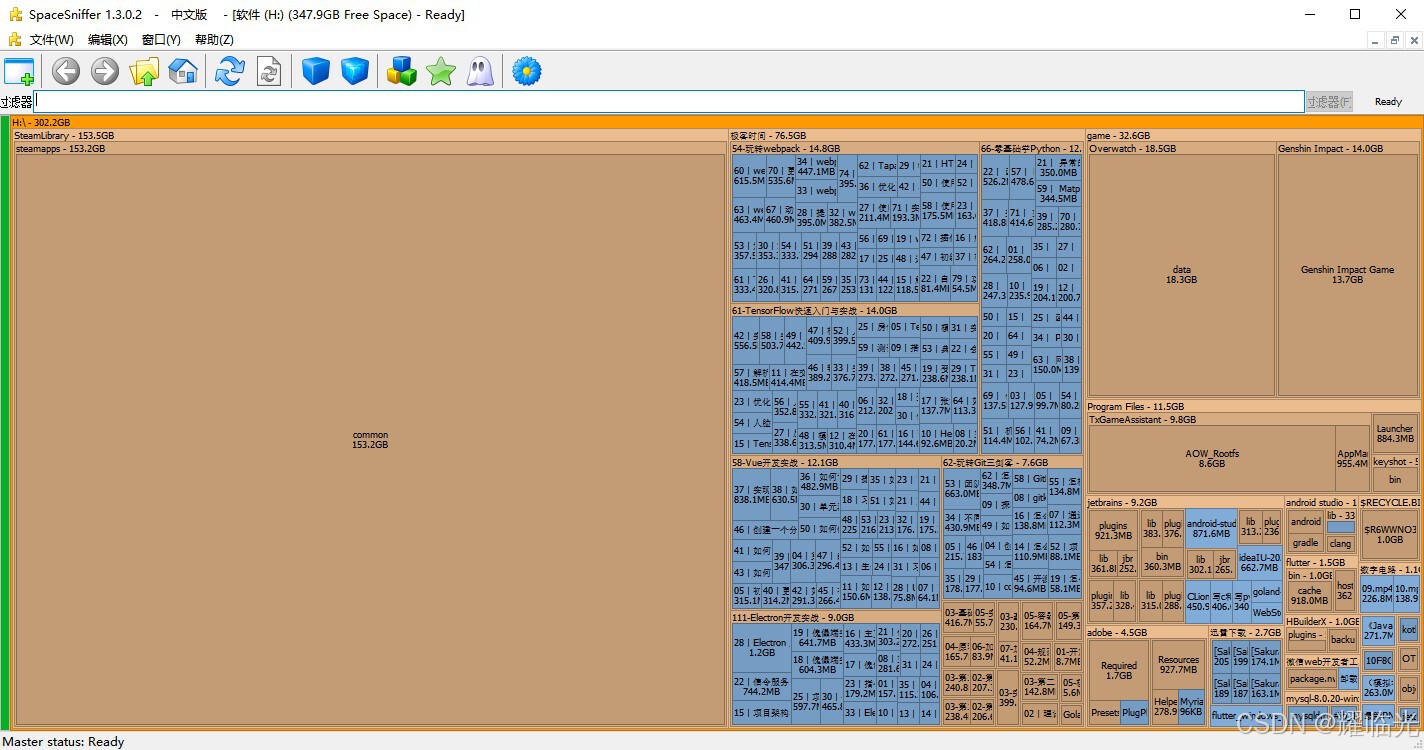
Task: Click the gray page rescan icon
Action: pos(269,71)
